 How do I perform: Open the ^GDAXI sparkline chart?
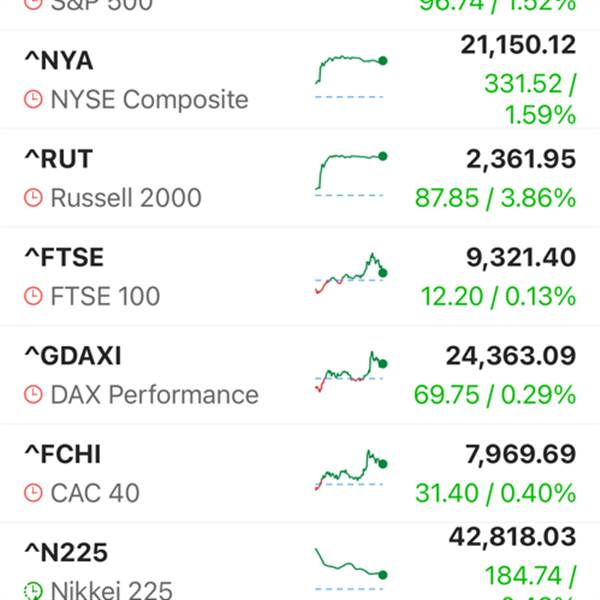coord(351,372)
